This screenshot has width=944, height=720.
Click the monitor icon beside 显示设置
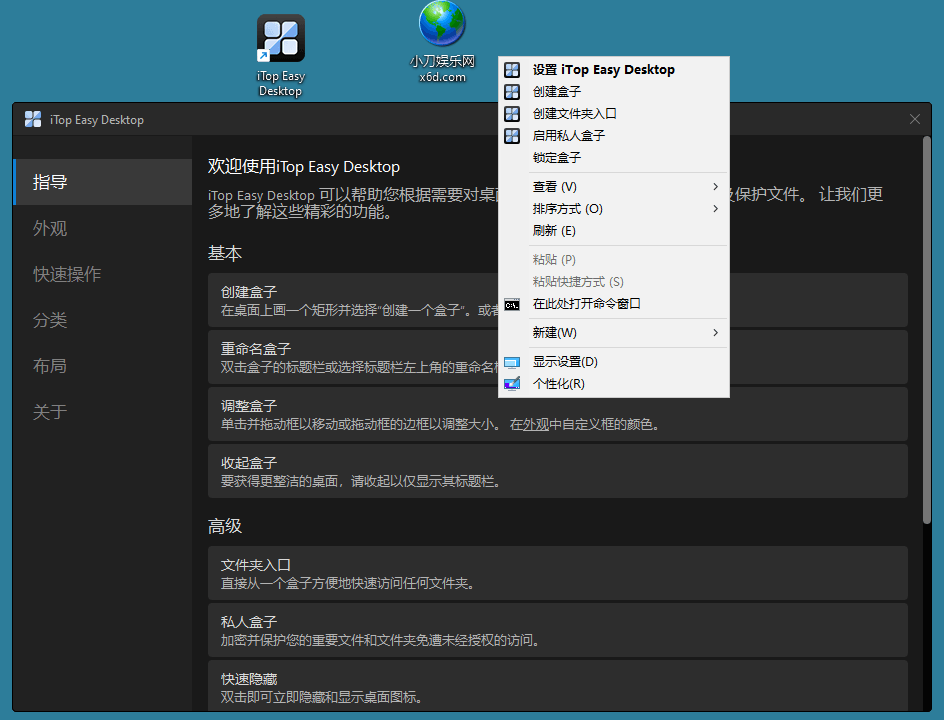tap(512, 361)
